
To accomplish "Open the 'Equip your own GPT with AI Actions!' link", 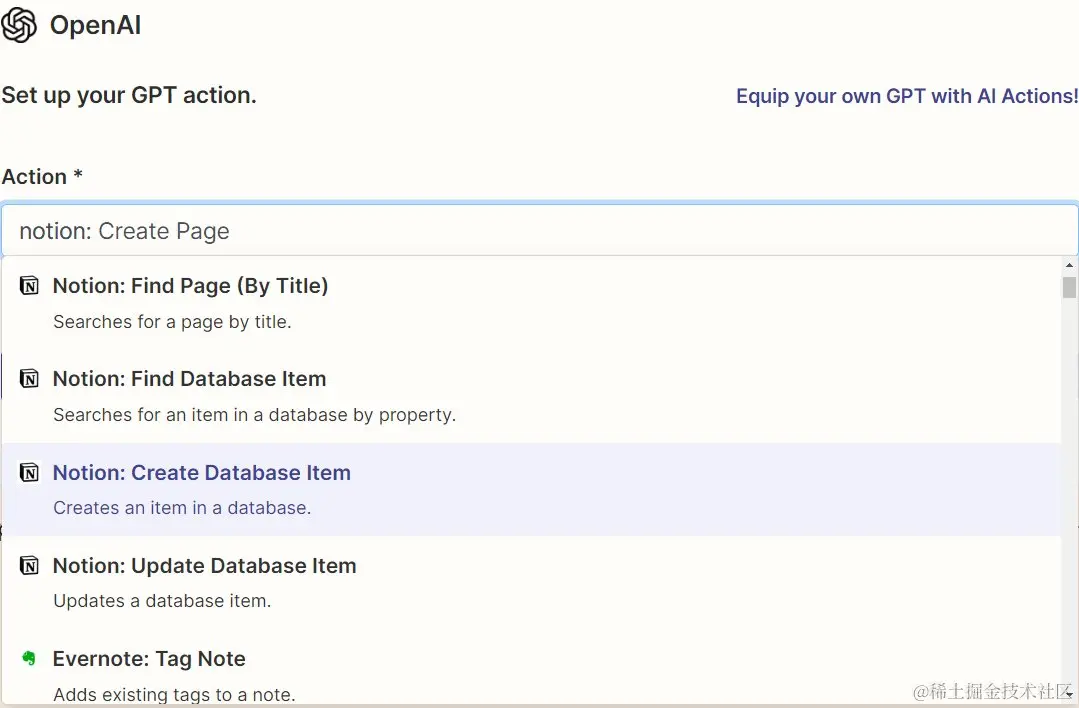I will click(x=907, y=96).
